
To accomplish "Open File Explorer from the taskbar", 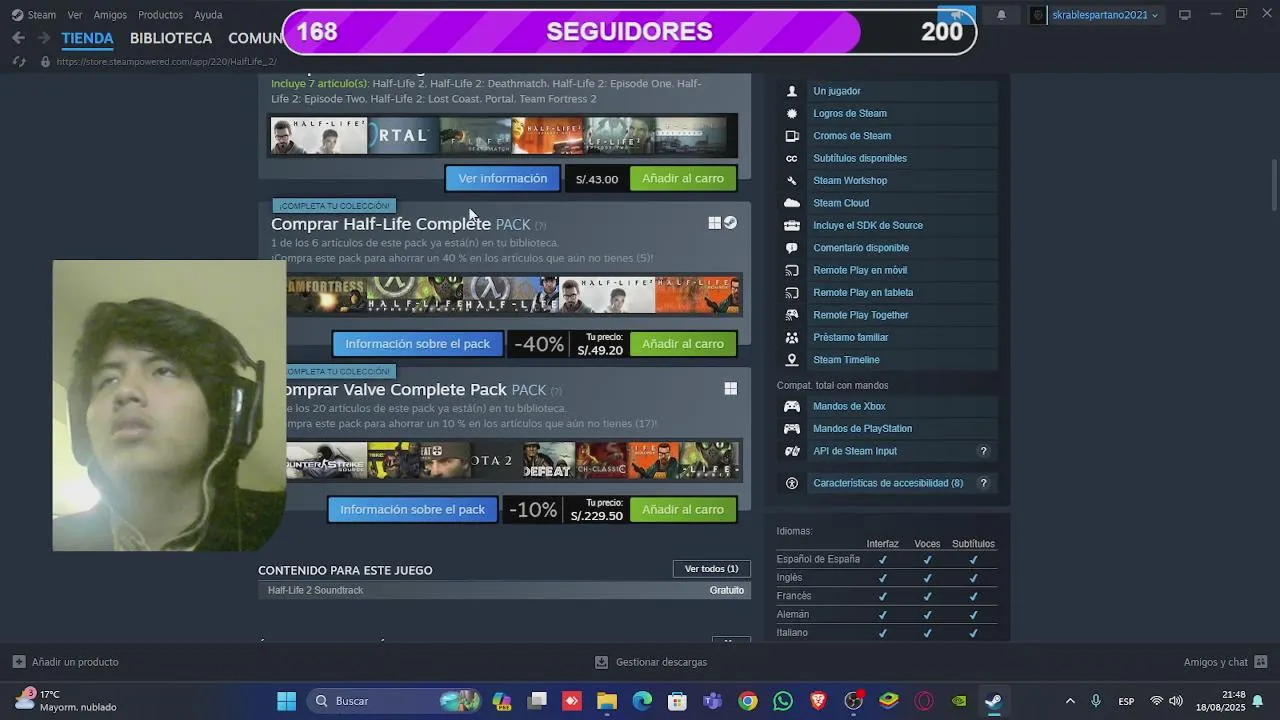I will click(607, 701).
